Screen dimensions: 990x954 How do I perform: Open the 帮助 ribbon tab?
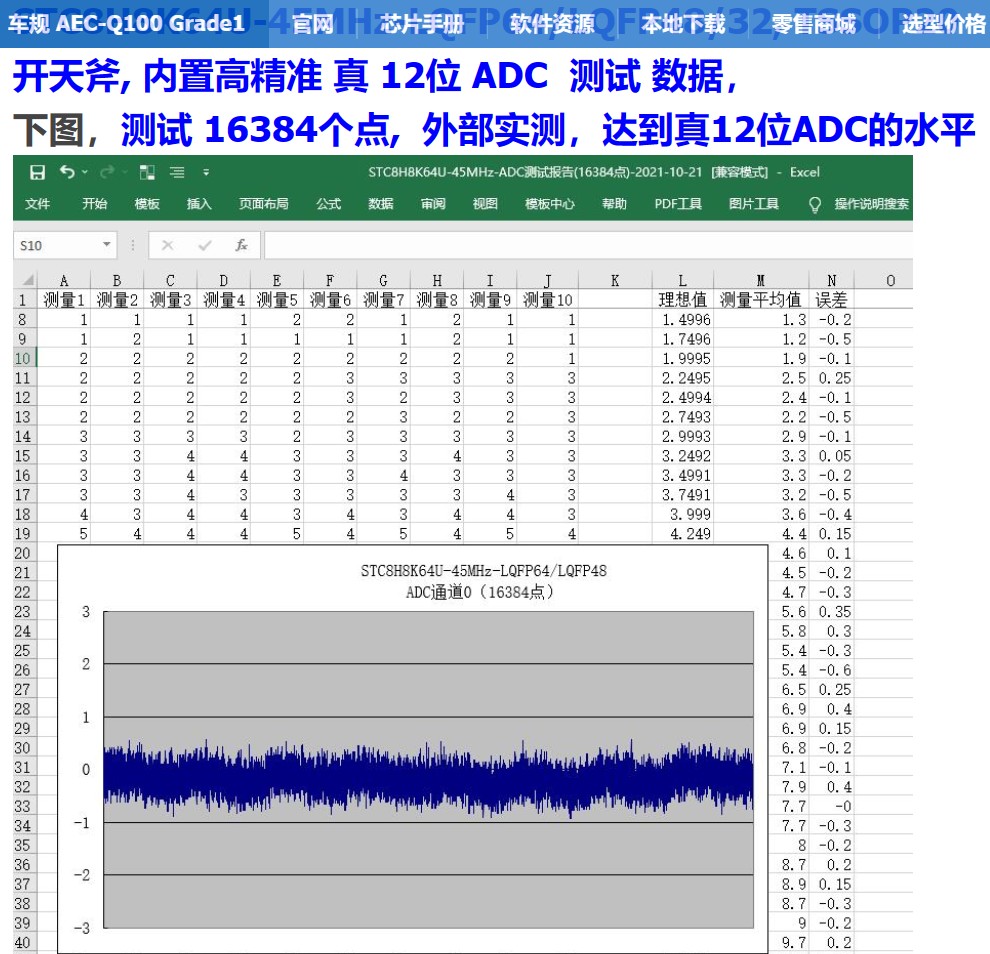coord(614,204)
